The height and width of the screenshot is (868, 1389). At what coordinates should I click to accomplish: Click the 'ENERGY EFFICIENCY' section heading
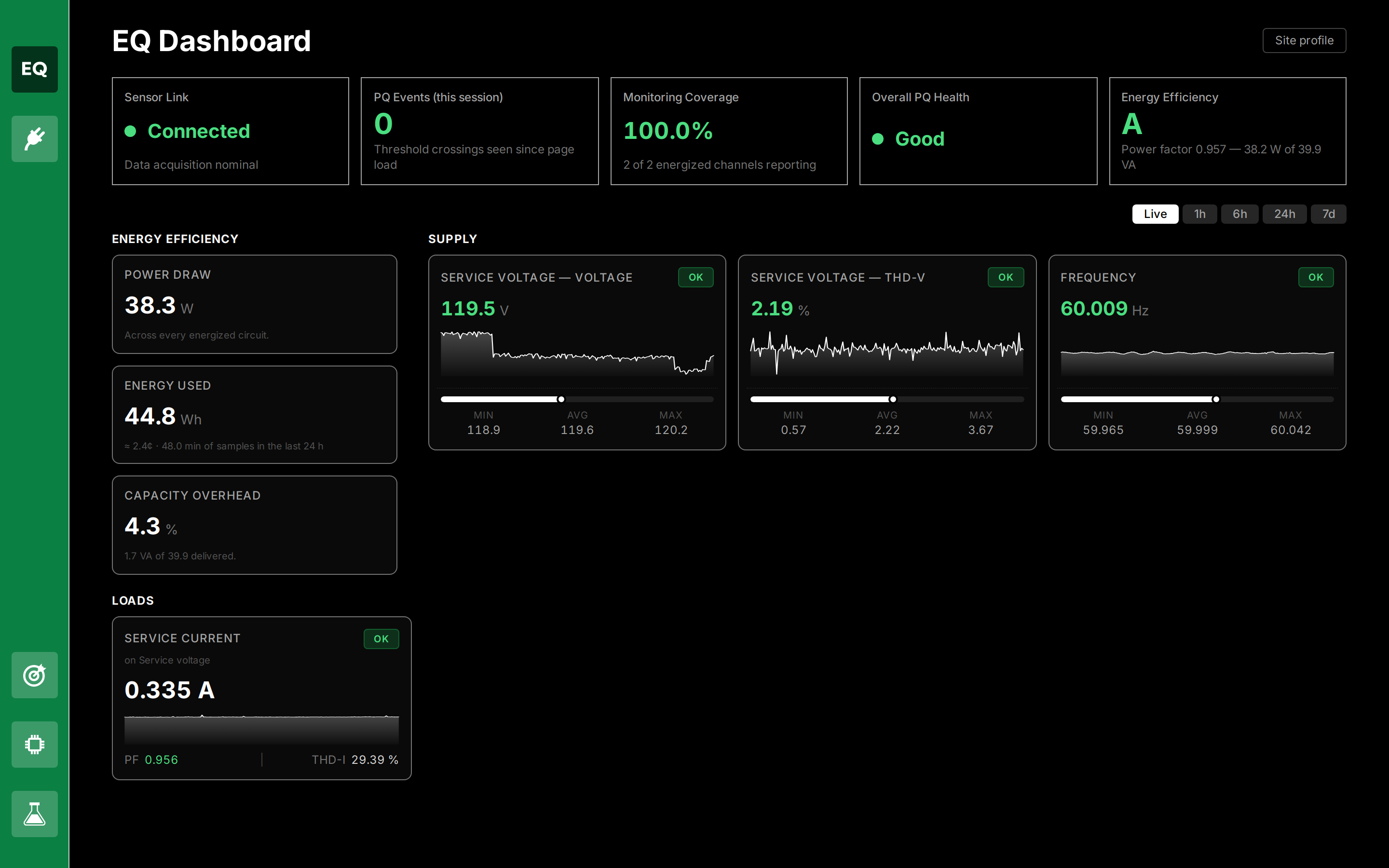point(175,239)
